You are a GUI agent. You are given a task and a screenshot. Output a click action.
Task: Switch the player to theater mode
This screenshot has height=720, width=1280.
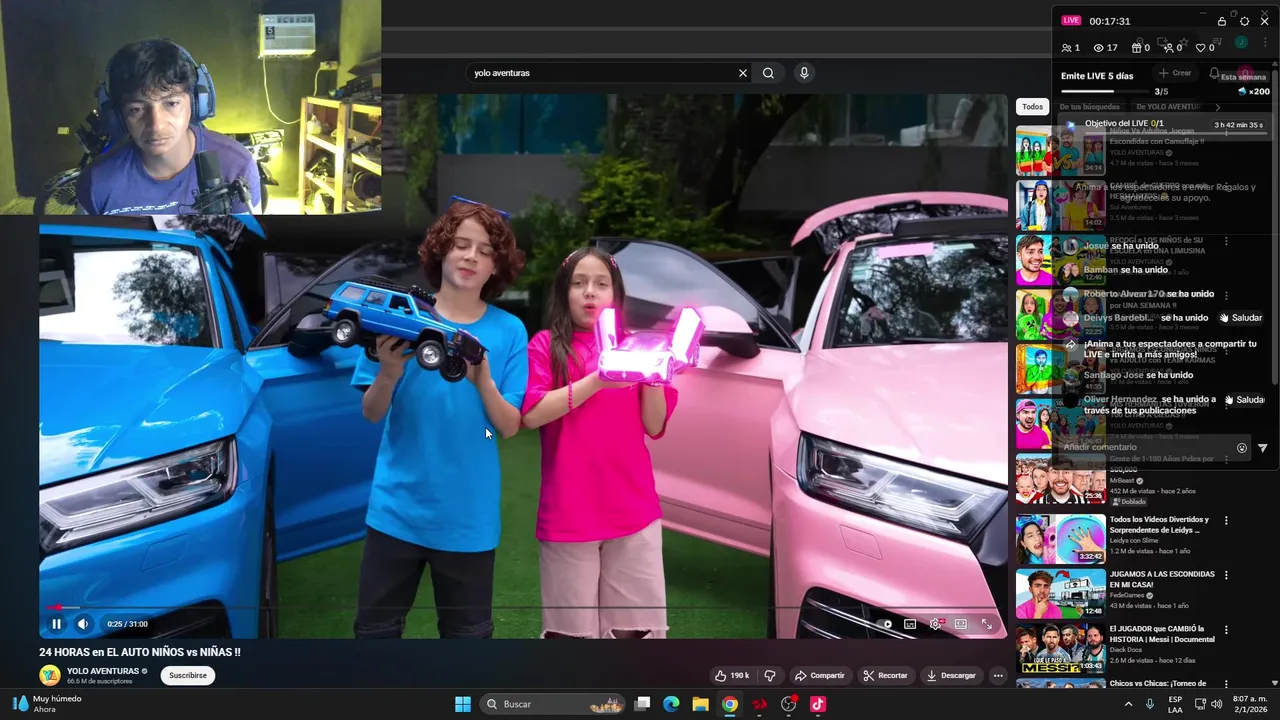(x=961, y=624)
